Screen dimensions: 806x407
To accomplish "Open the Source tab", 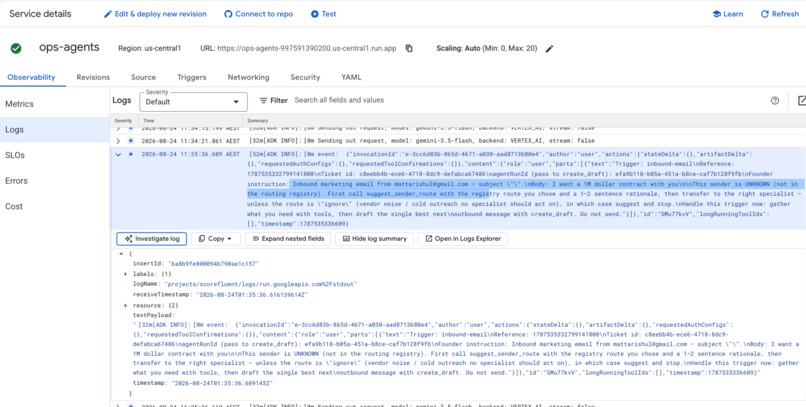I will pos(143,77).
